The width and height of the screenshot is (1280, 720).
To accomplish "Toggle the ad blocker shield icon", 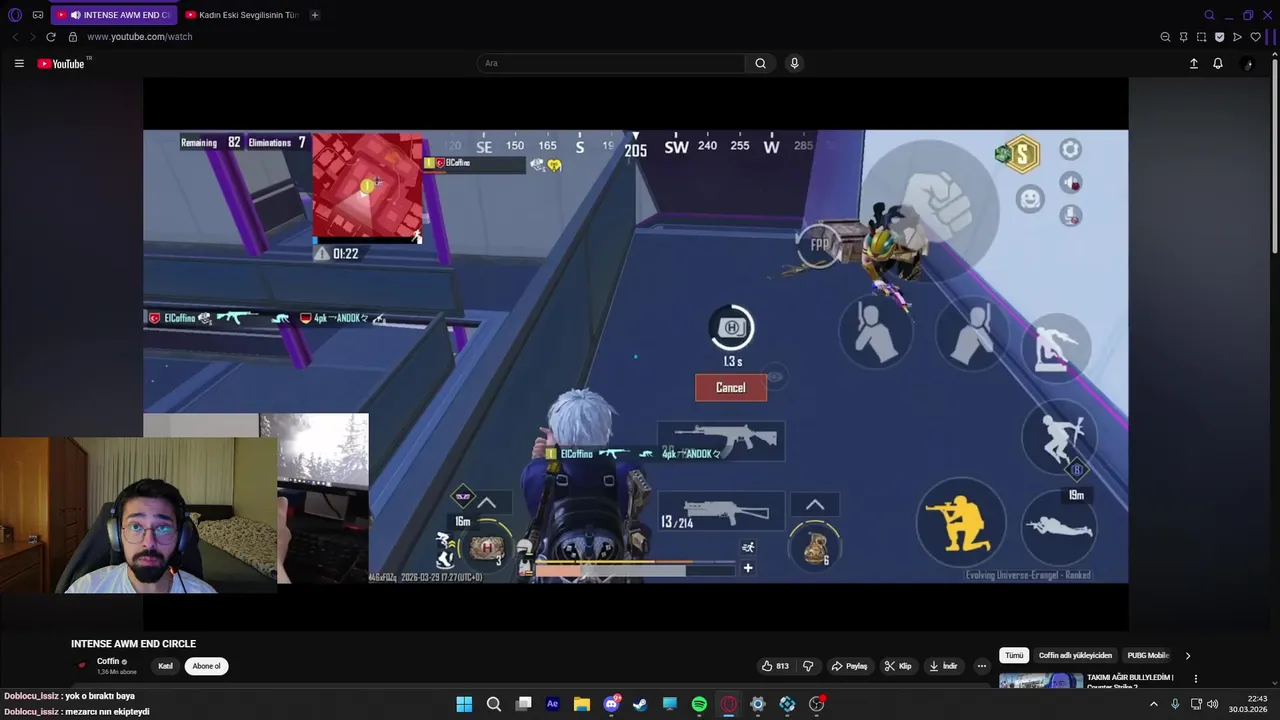I will (1219, 37).
